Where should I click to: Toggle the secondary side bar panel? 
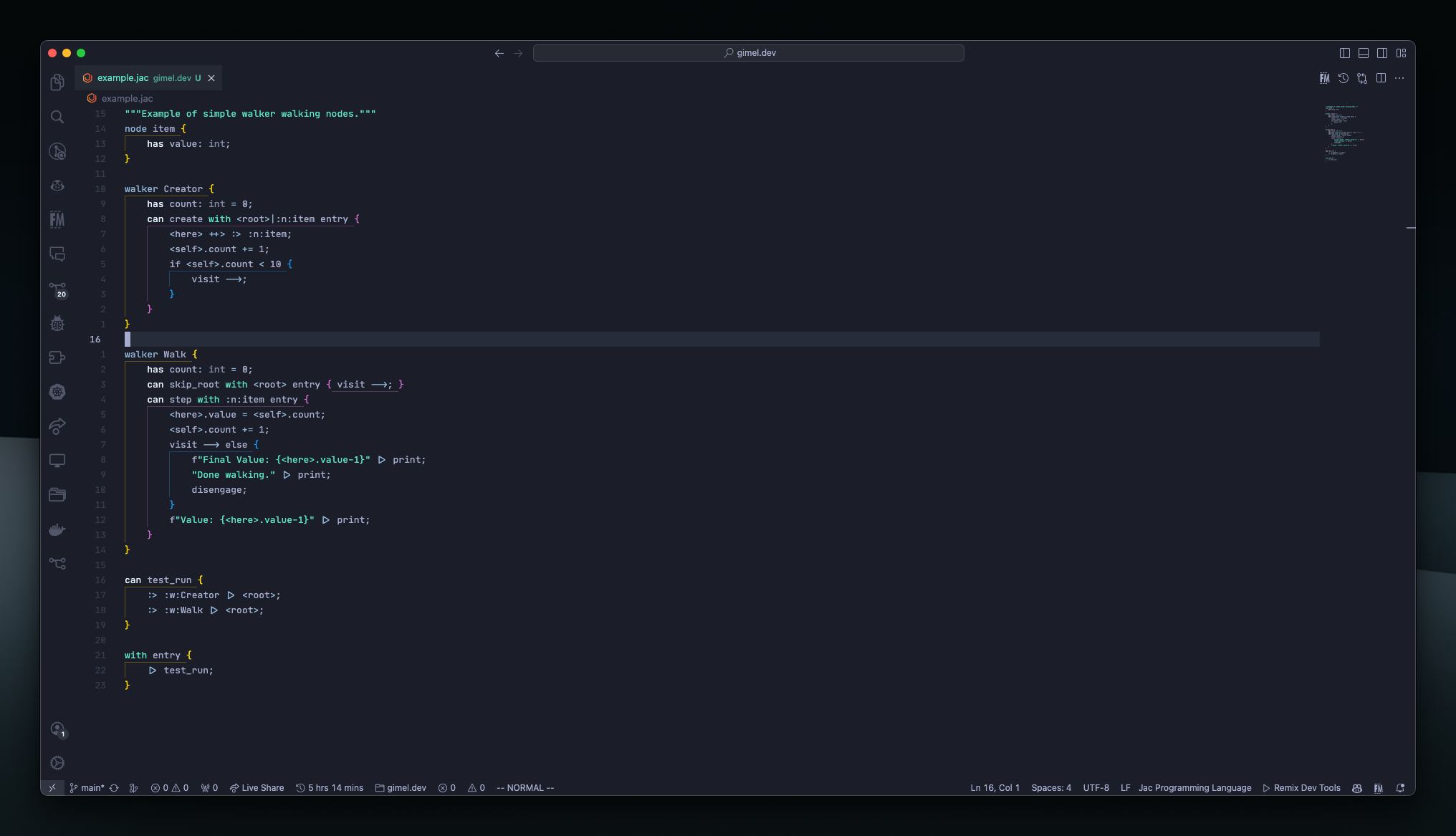[x=1382, y=52]
